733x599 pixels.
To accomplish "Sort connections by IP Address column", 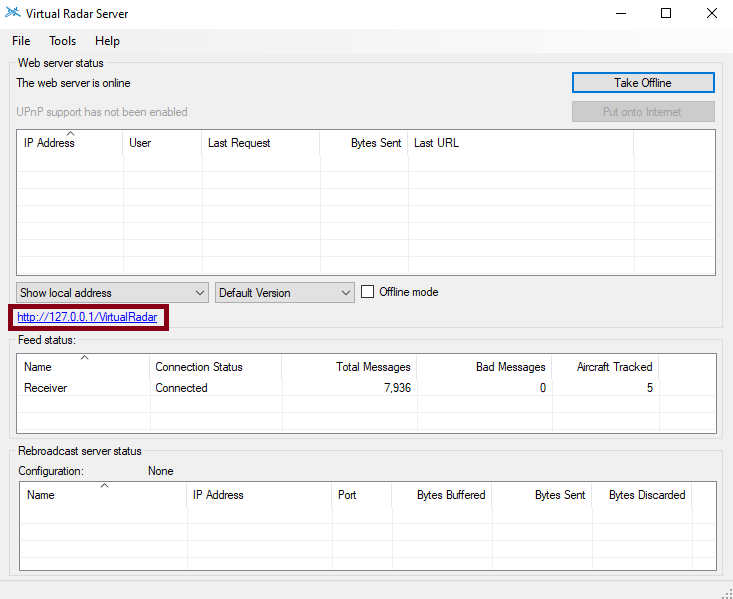I will [x=70, y=143].
